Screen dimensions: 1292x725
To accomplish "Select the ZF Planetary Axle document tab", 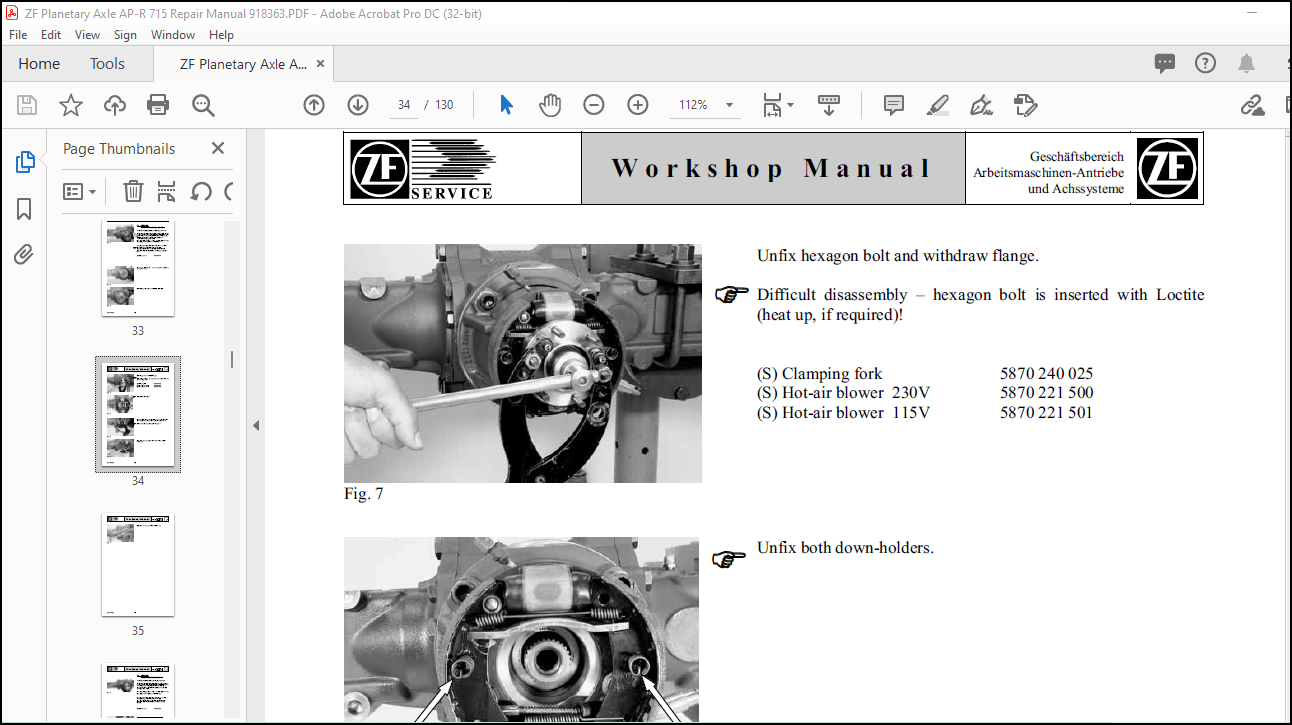I will pyautogui.click(x=243, y=64).
